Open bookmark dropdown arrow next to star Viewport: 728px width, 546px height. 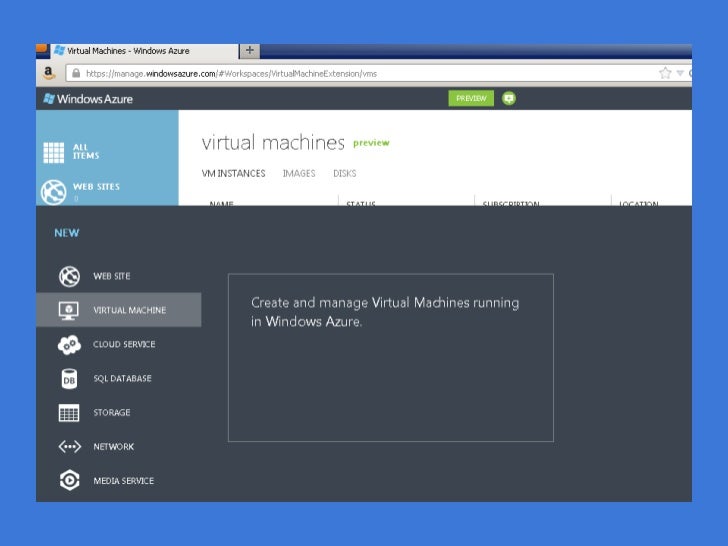(680, 73)
